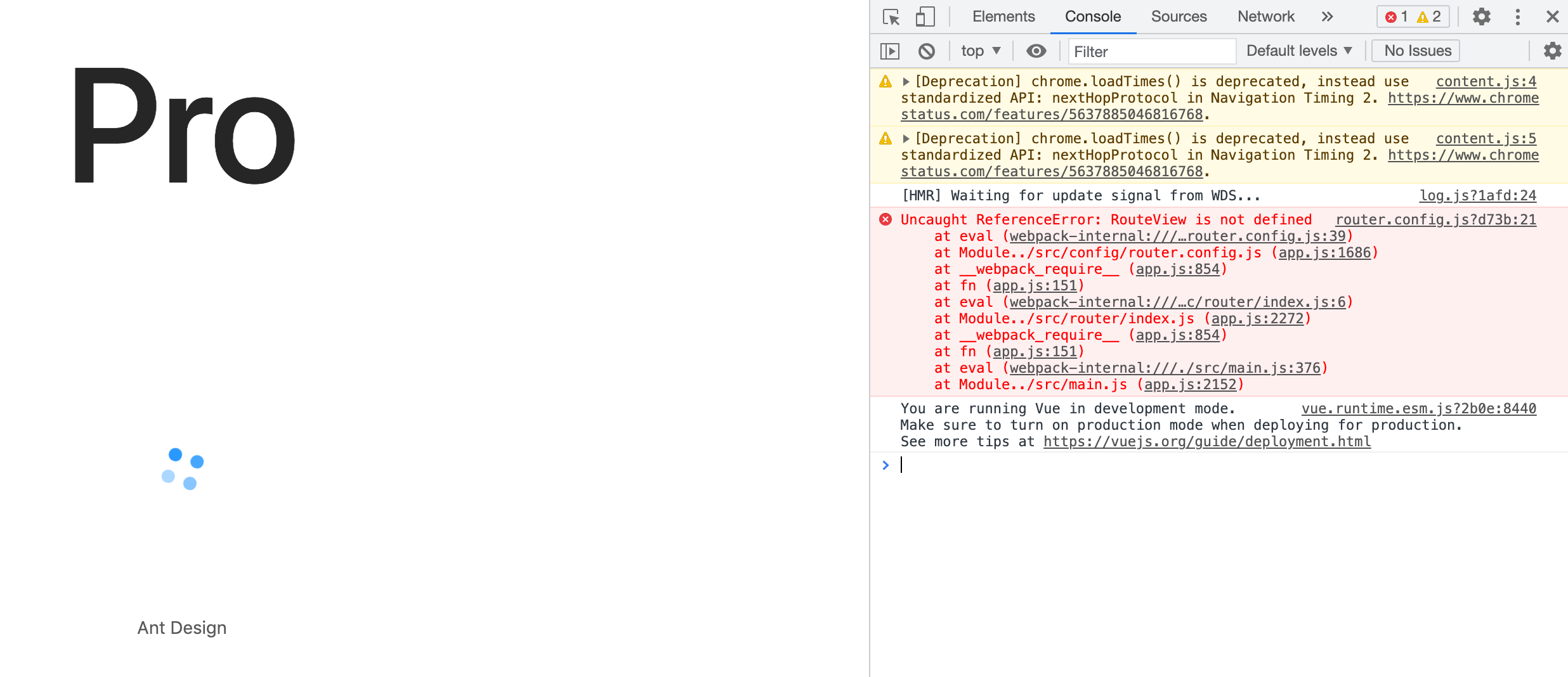This screenshot has width=1568, height=677.
Task: Open the content.js:4 source link
Action: (1486, 82)
